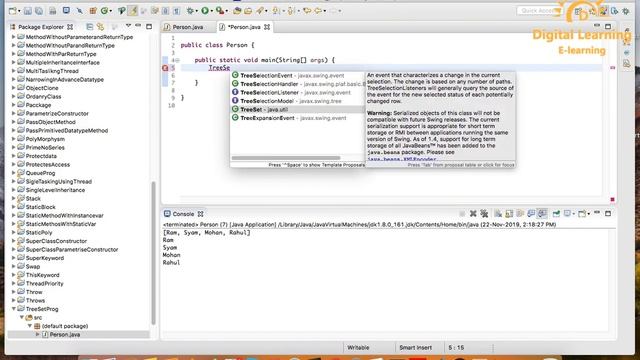640x360 pixels.
Task: Collapse the main method fold on line 4
Action: 178,60
